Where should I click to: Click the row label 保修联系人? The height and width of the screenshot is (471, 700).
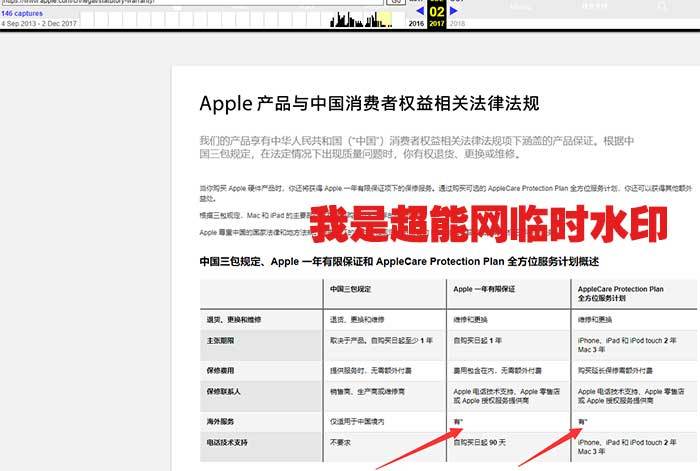[x=223, y=392]
